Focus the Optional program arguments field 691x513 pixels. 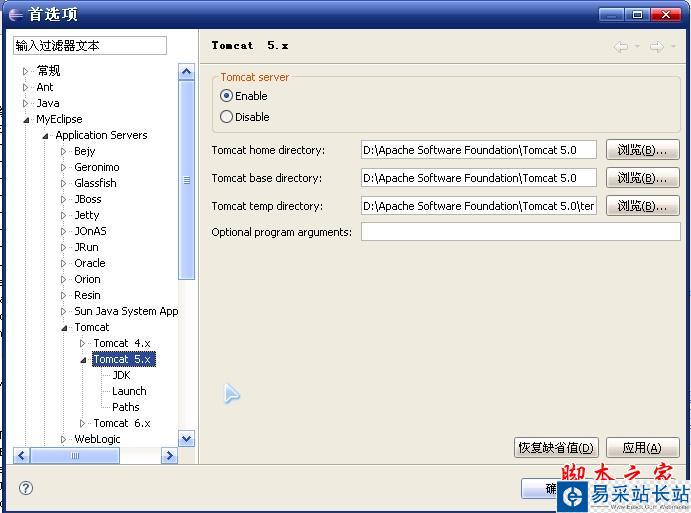[520, 232]
